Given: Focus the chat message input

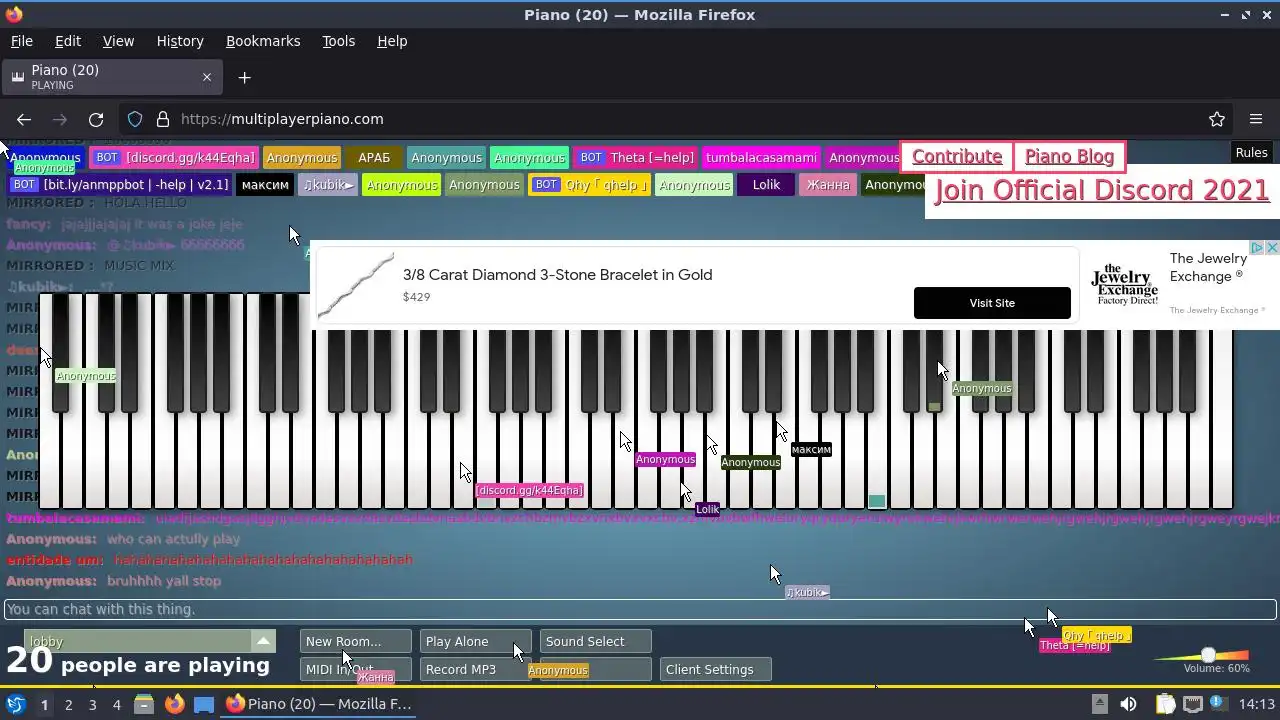Looking at the screenshot, I should point(640,609).
